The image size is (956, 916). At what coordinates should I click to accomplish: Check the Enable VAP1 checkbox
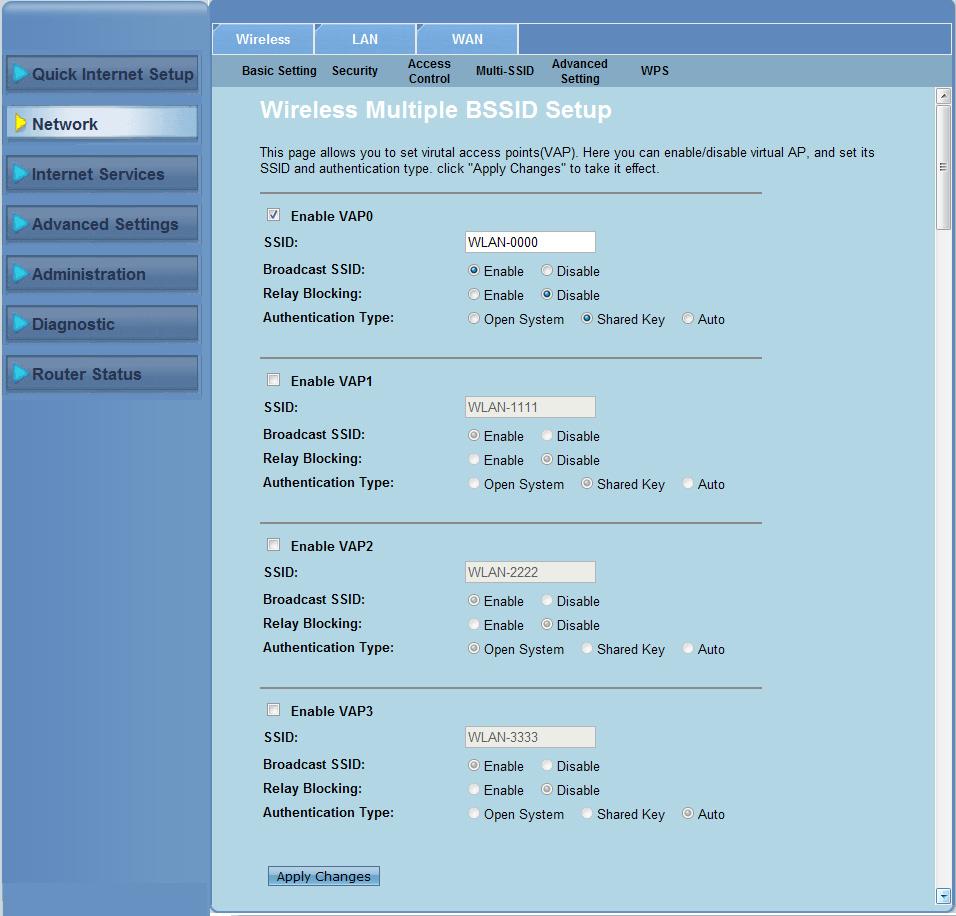[x=273, y=380]
